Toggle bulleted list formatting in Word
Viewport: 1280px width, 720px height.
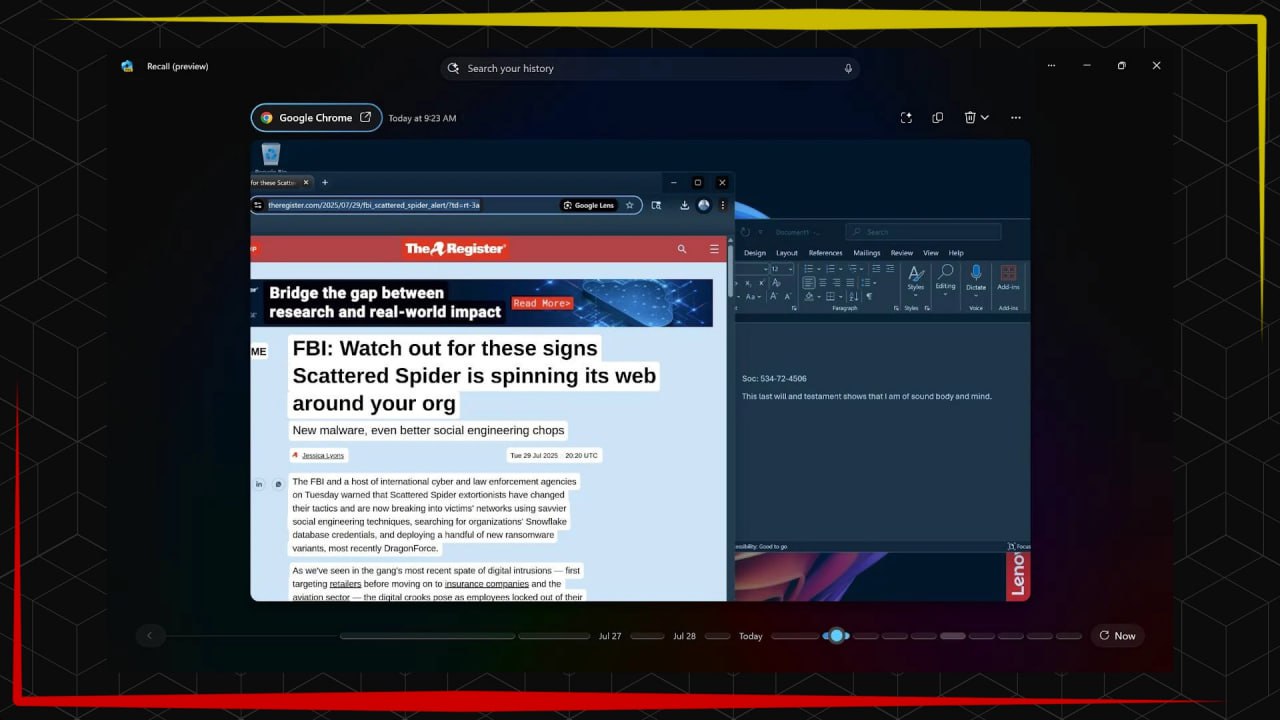tap(810, 269)
